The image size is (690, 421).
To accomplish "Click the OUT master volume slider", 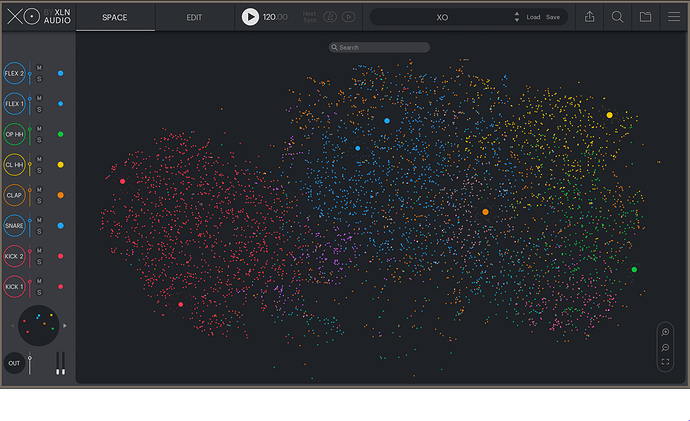I will click(29, 363).
